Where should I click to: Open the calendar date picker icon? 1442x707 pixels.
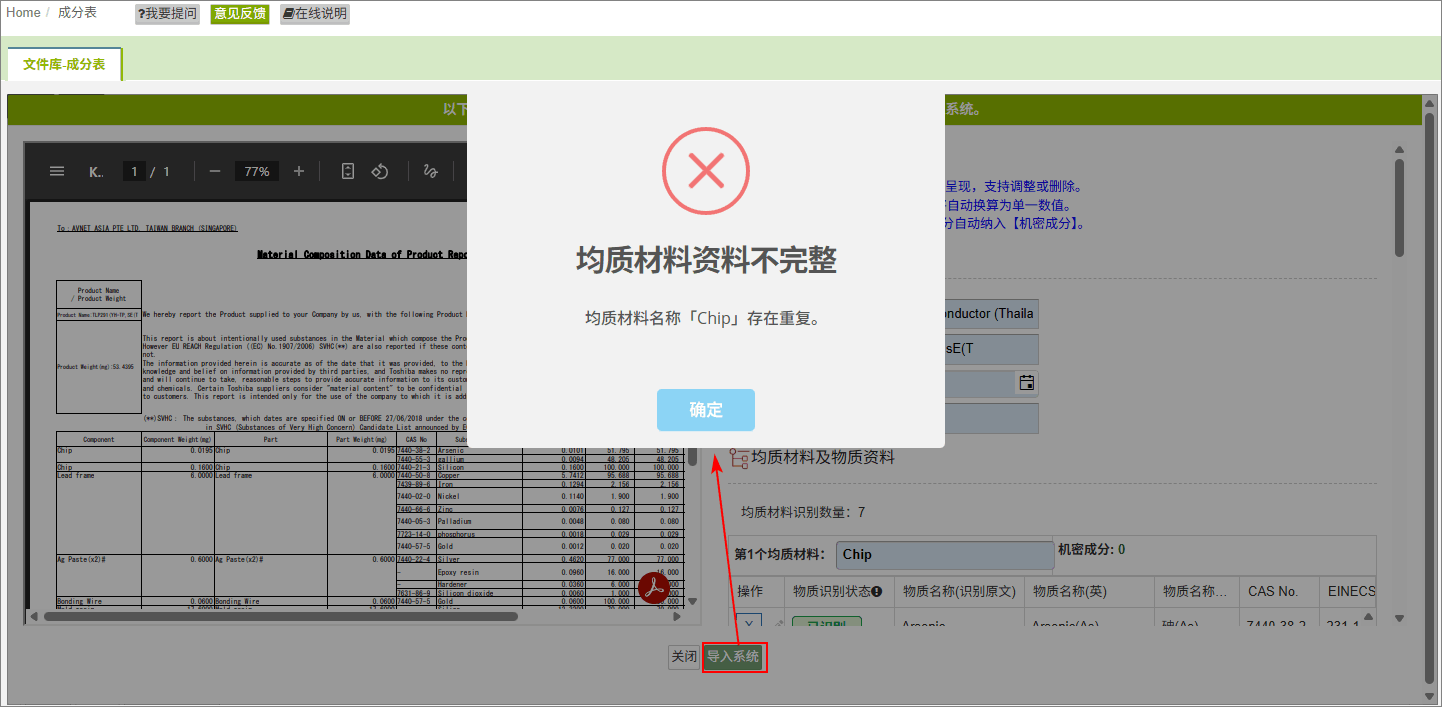click(1026, 382)
